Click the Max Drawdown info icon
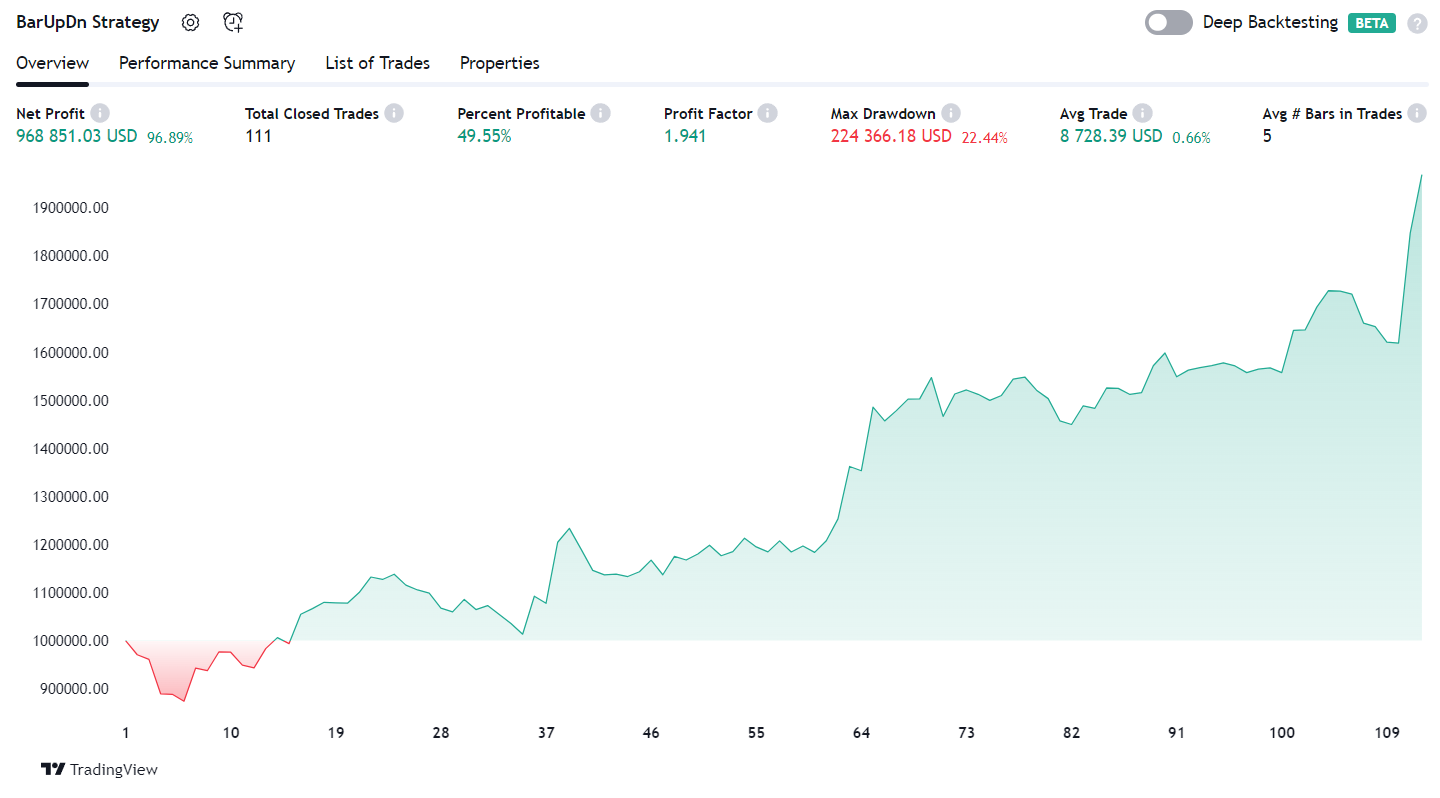1440x798 pixels. point(951,114)
